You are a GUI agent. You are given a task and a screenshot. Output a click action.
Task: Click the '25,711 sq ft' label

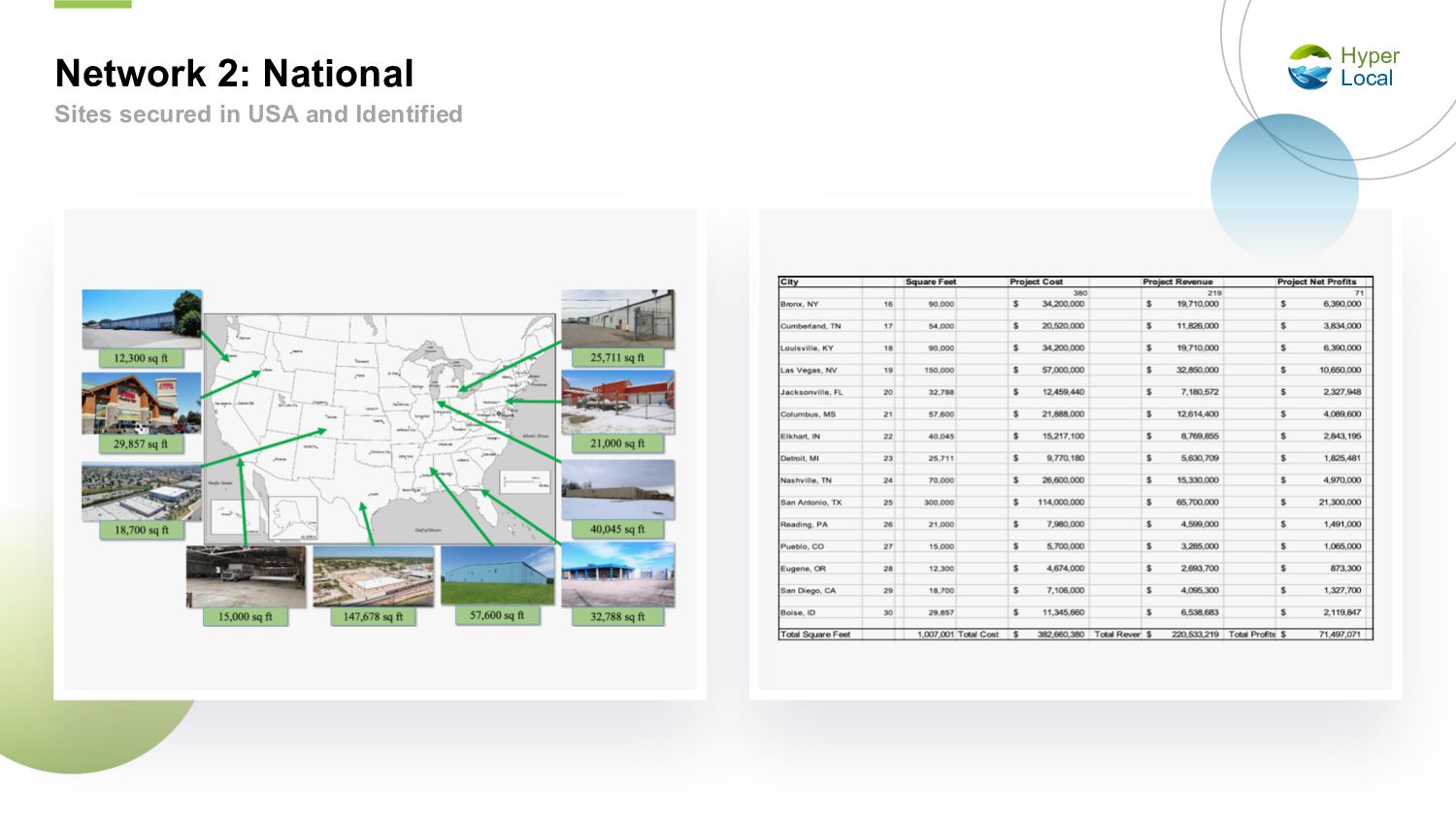pyautogui.click(x=617, y=357)
